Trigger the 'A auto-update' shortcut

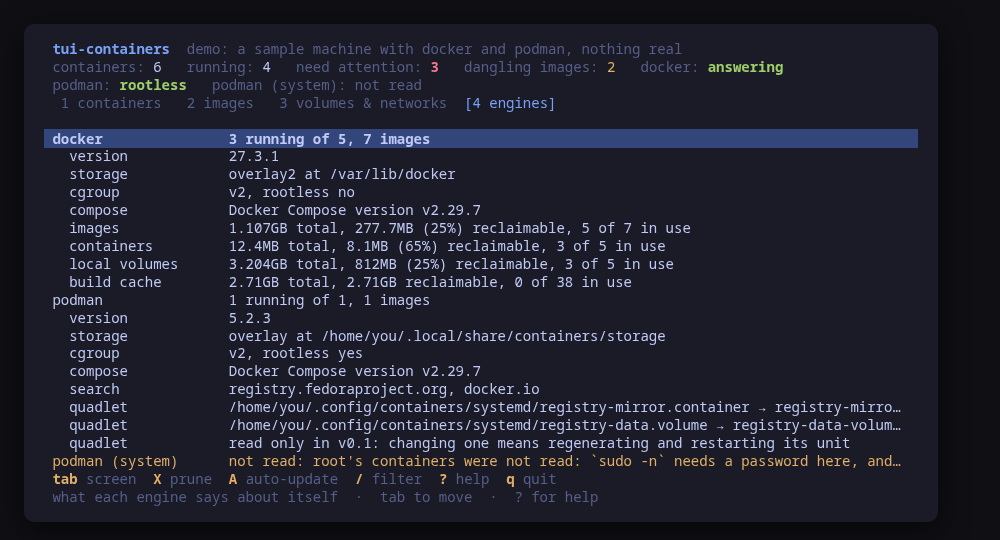(283, 479)
